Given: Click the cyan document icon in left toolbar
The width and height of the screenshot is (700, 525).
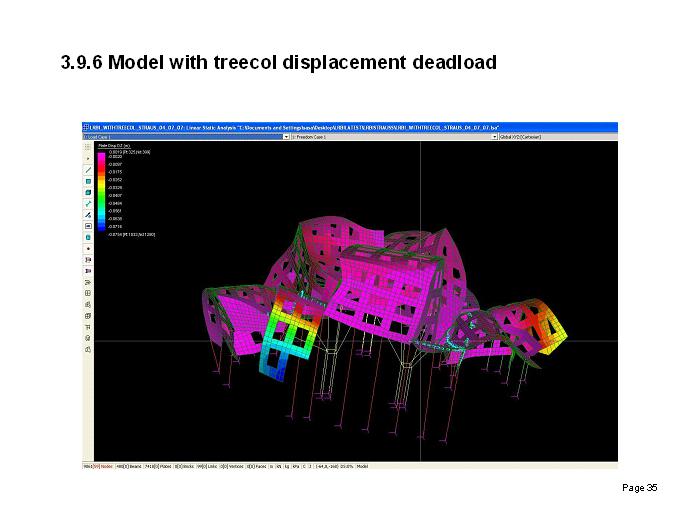Looking at the screenshot, I should pos(88,237).
